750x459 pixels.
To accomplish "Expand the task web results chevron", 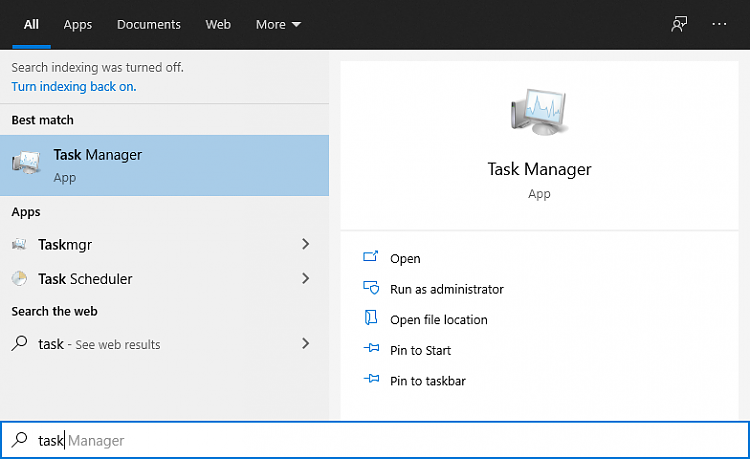I will pos(305,343).
